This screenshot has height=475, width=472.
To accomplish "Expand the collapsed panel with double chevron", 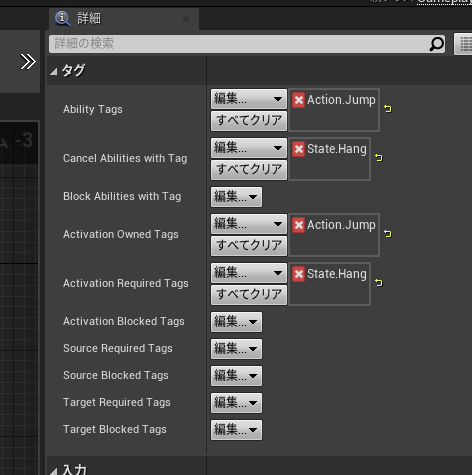I will (x=28, y=62).
